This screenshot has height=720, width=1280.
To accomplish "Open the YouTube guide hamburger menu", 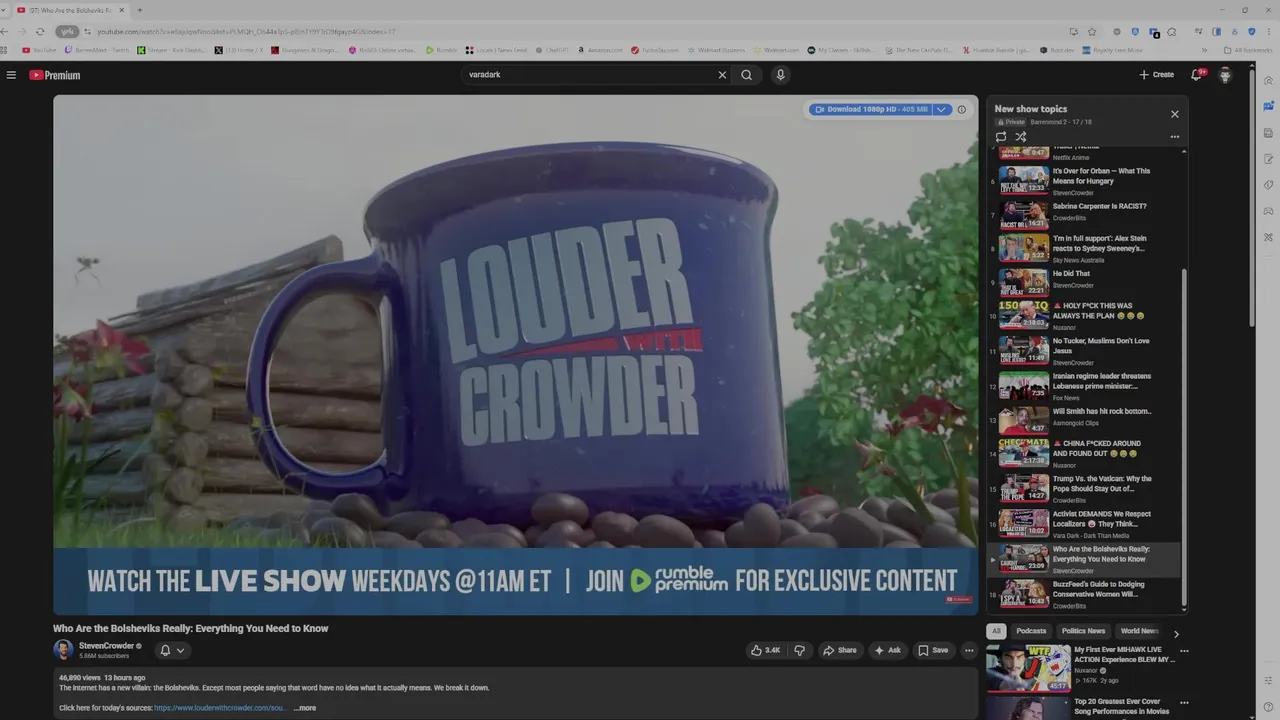I will pyautogui.click(x=11, y=75).
